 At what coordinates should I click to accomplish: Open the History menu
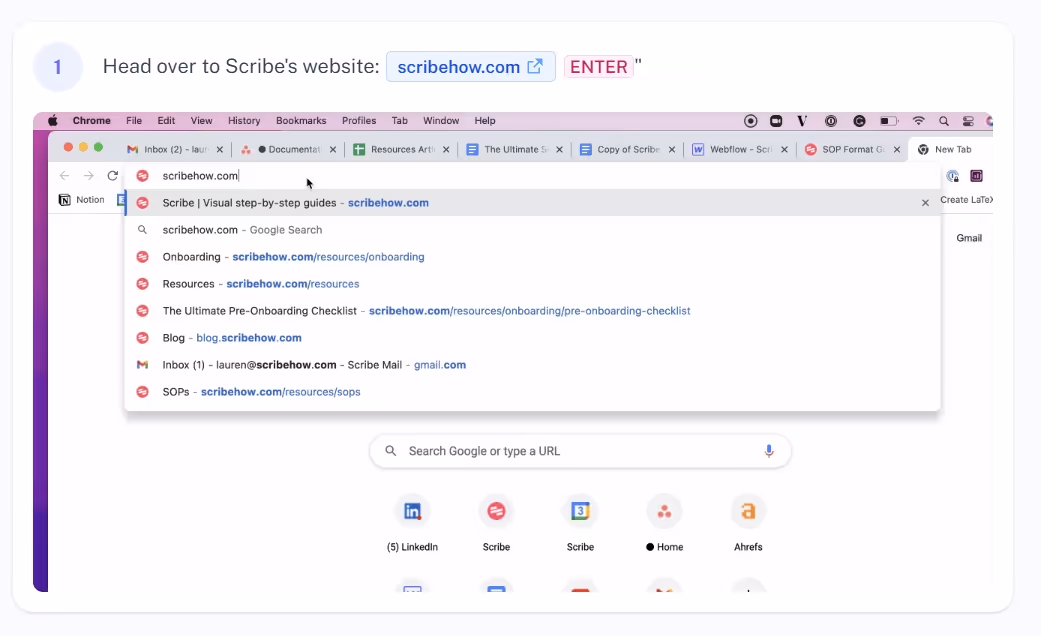tap(244, 121)
